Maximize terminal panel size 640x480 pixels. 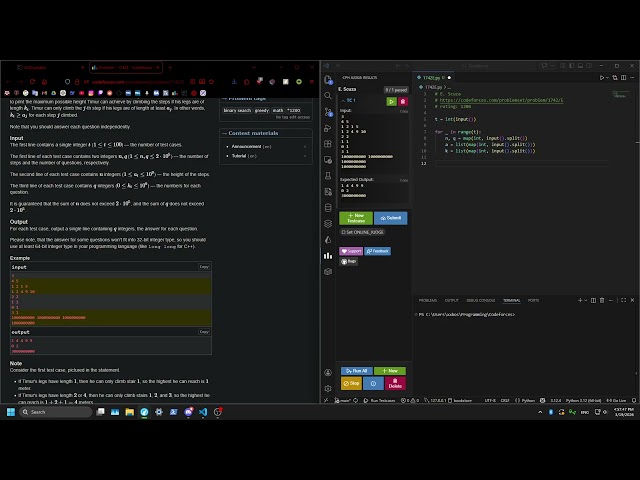623,300
